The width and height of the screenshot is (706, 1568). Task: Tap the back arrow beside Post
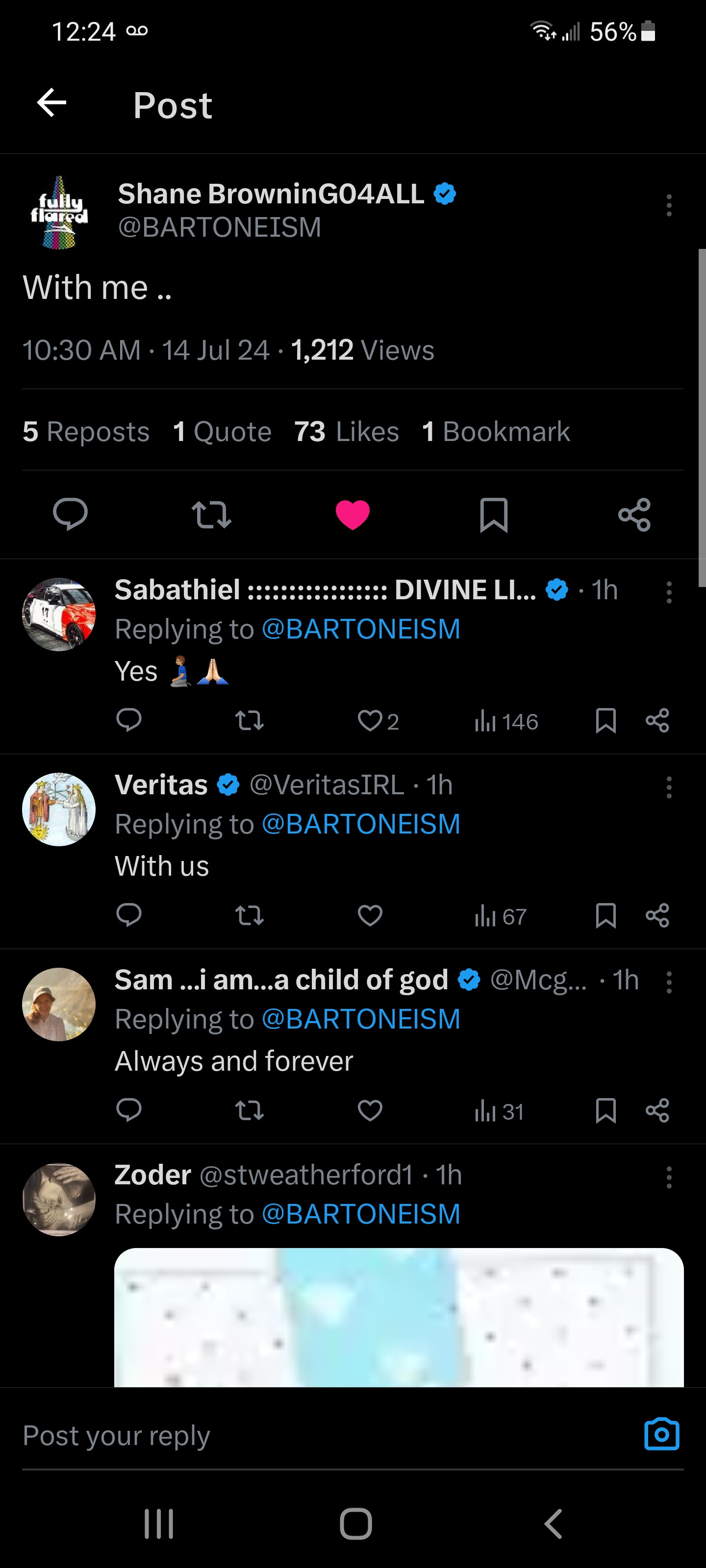tap(52, 102)
